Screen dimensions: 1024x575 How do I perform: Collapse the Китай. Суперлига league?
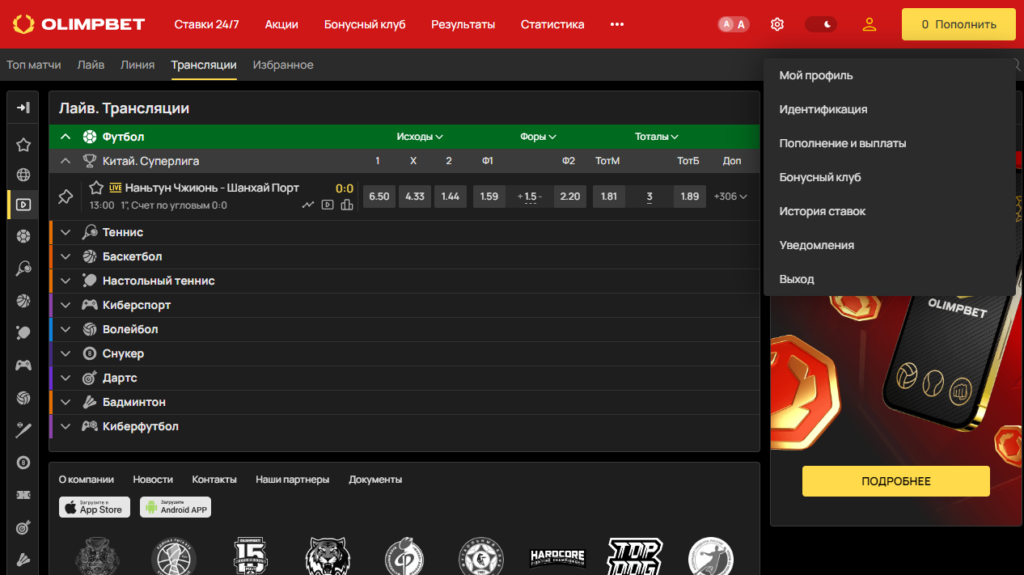(x=65, y=161)
